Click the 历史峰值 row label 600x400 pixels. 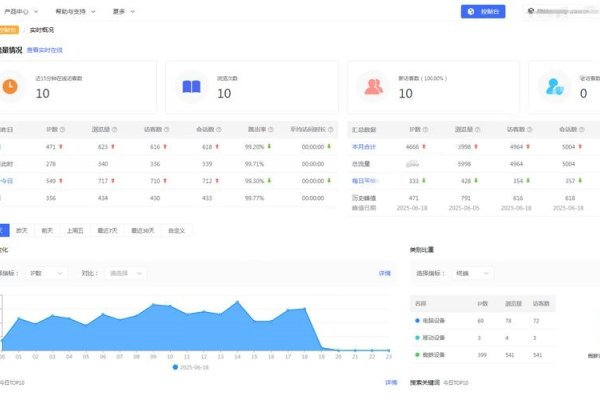click(x=364, y=198)
